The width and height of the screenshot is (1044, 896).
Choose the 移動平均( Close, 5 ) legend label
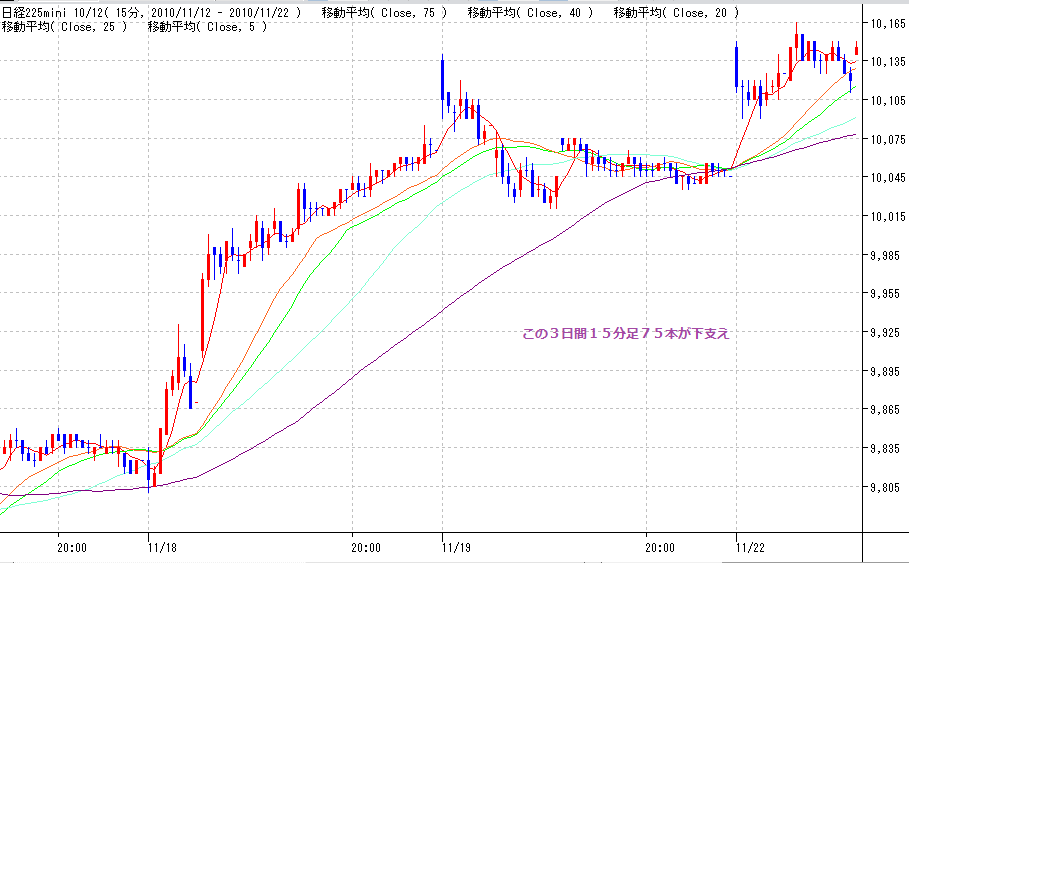(207, 27)
